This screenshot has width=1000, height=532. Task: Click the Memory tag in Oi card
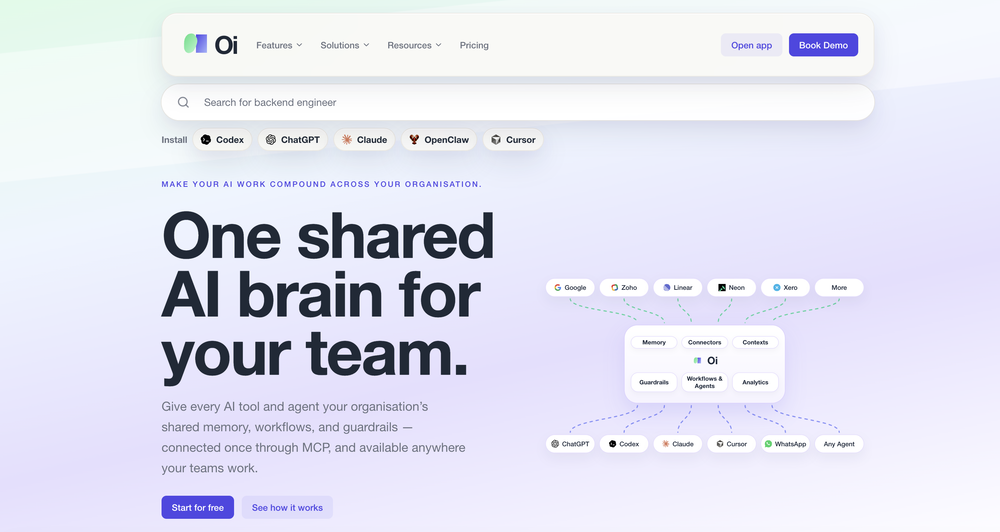[654, 343]
